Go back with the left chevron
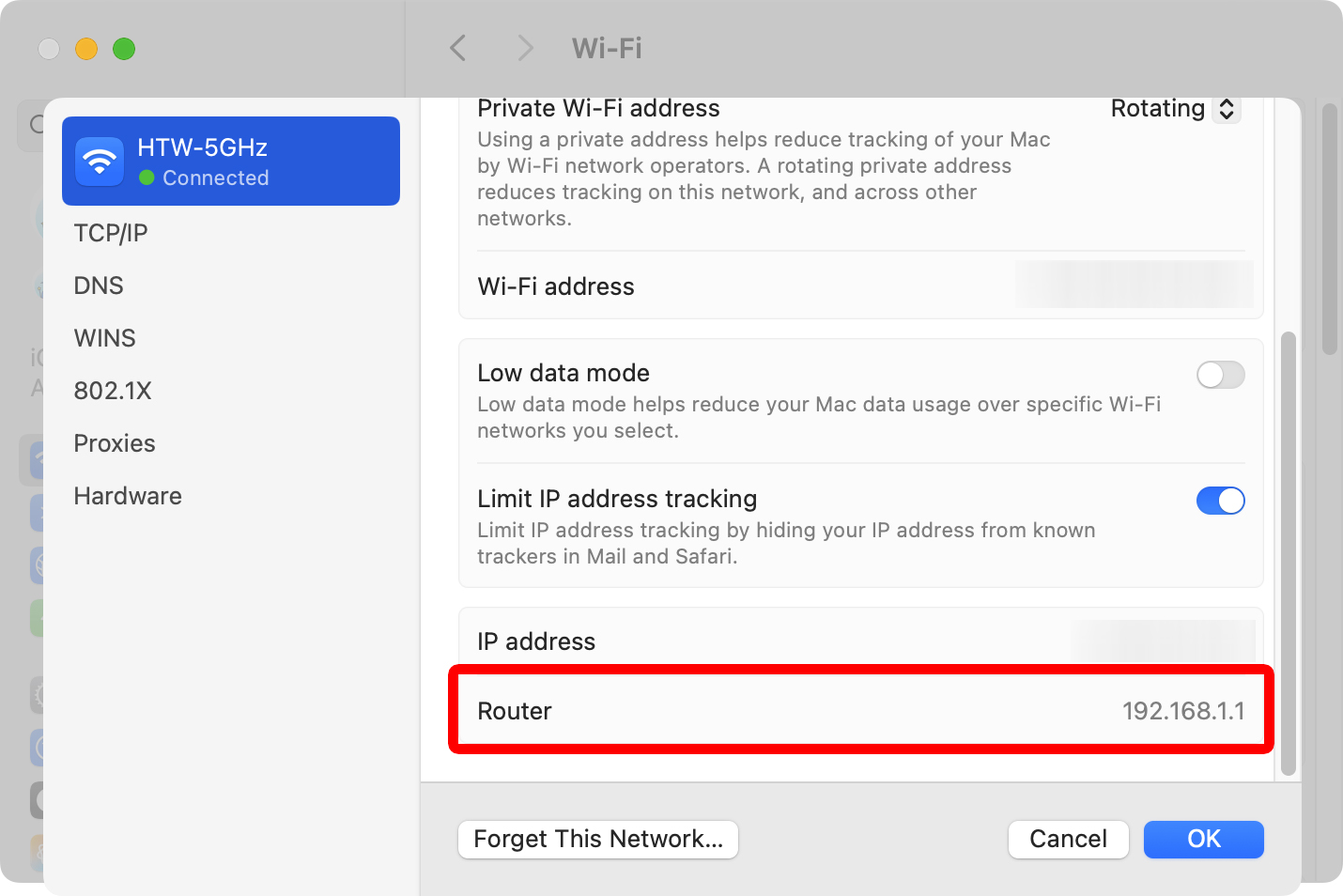The image size is (1343, 896). (458, 48)
